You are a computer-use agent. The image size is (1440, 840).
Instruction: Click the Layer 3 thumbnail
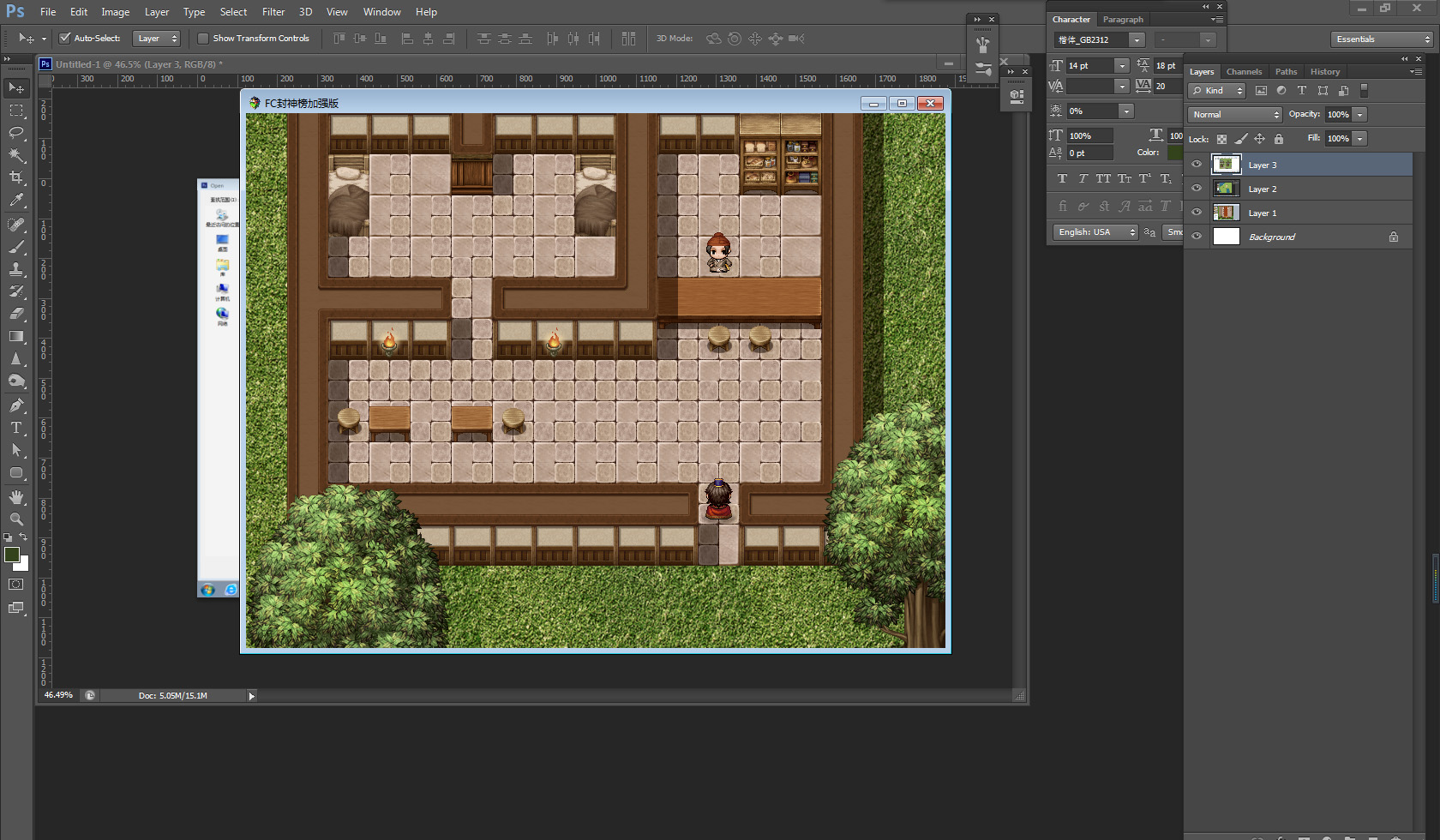pos(1227,165)
